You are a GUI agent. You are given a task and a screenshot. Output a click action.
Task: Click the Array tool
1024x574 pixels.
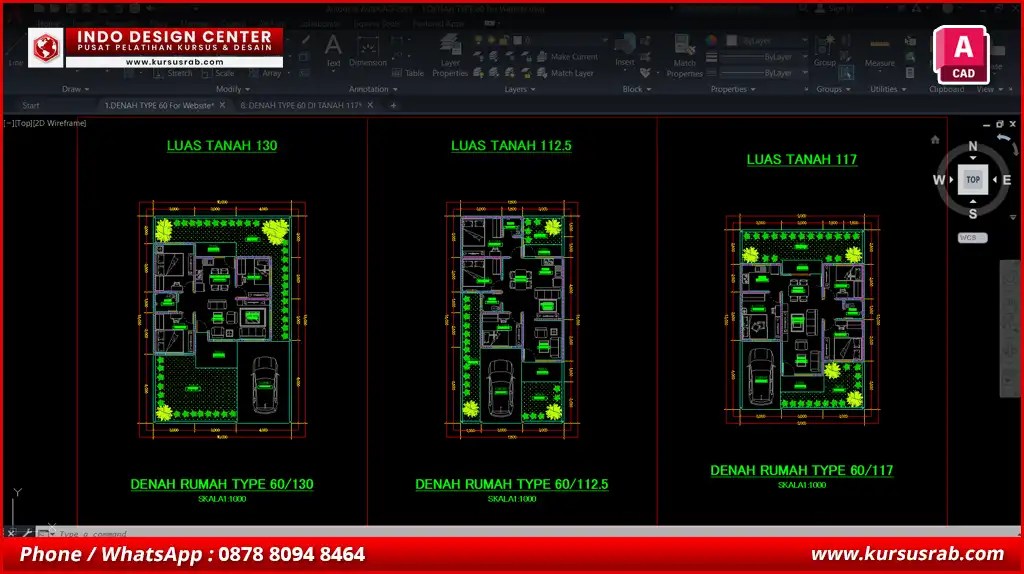pos(265,73)
